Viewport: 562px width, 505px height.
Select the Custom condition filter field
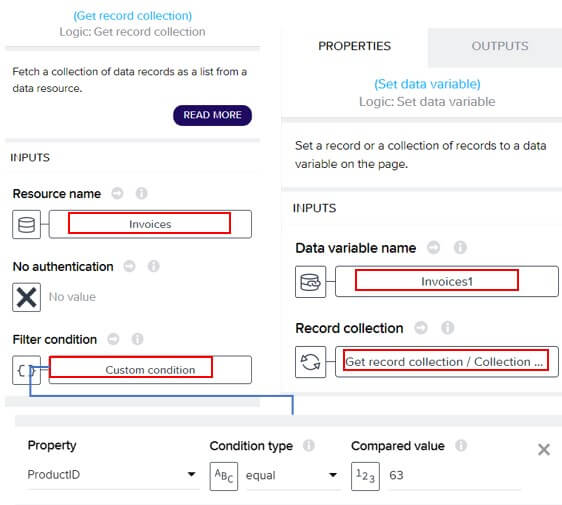150,370
